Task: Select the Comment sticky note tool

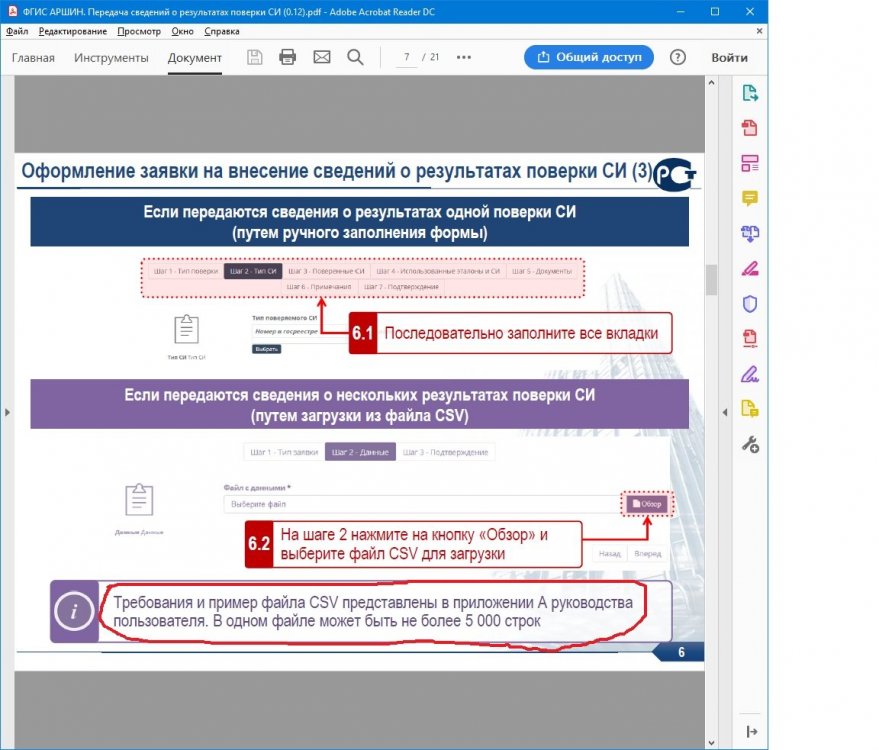Action: [x=749, y=198]
